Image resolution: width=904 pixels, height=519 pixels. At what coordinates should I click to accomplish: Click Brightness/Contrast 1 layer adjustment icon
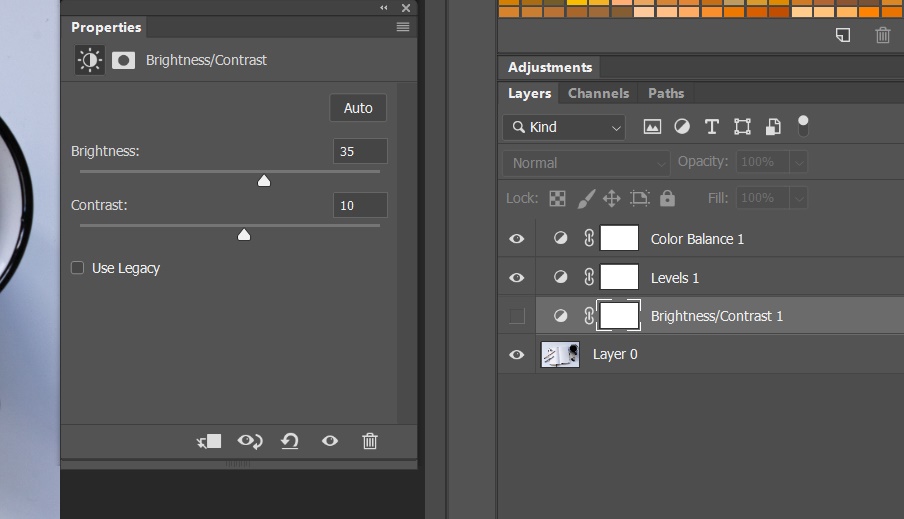[560, 316]
